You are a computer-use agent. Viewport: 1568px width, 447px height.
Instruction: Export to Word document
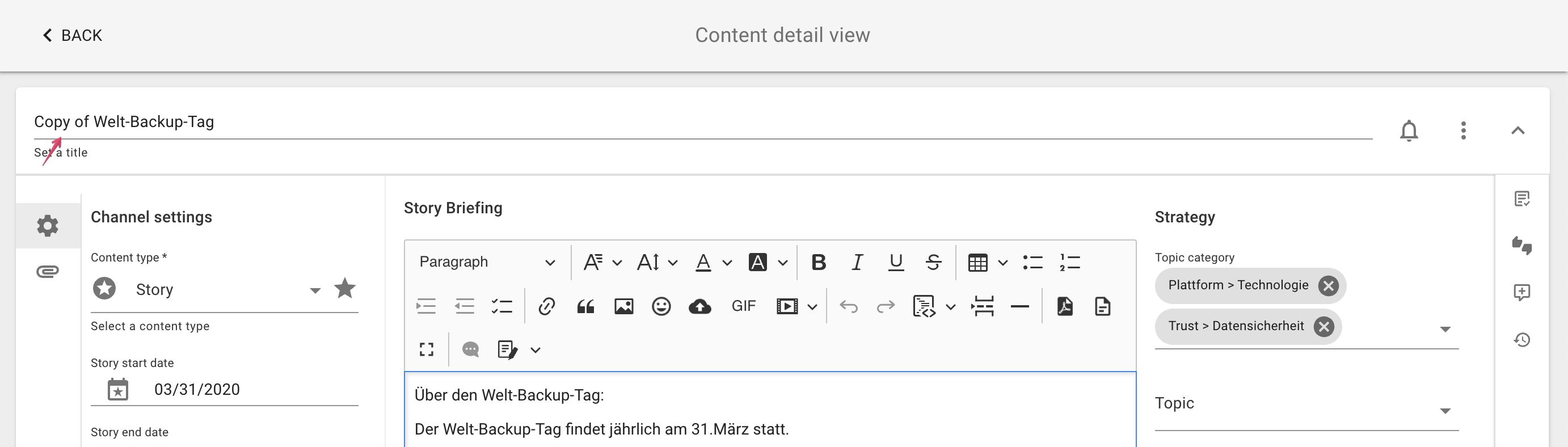click(x=1102, y=306)
